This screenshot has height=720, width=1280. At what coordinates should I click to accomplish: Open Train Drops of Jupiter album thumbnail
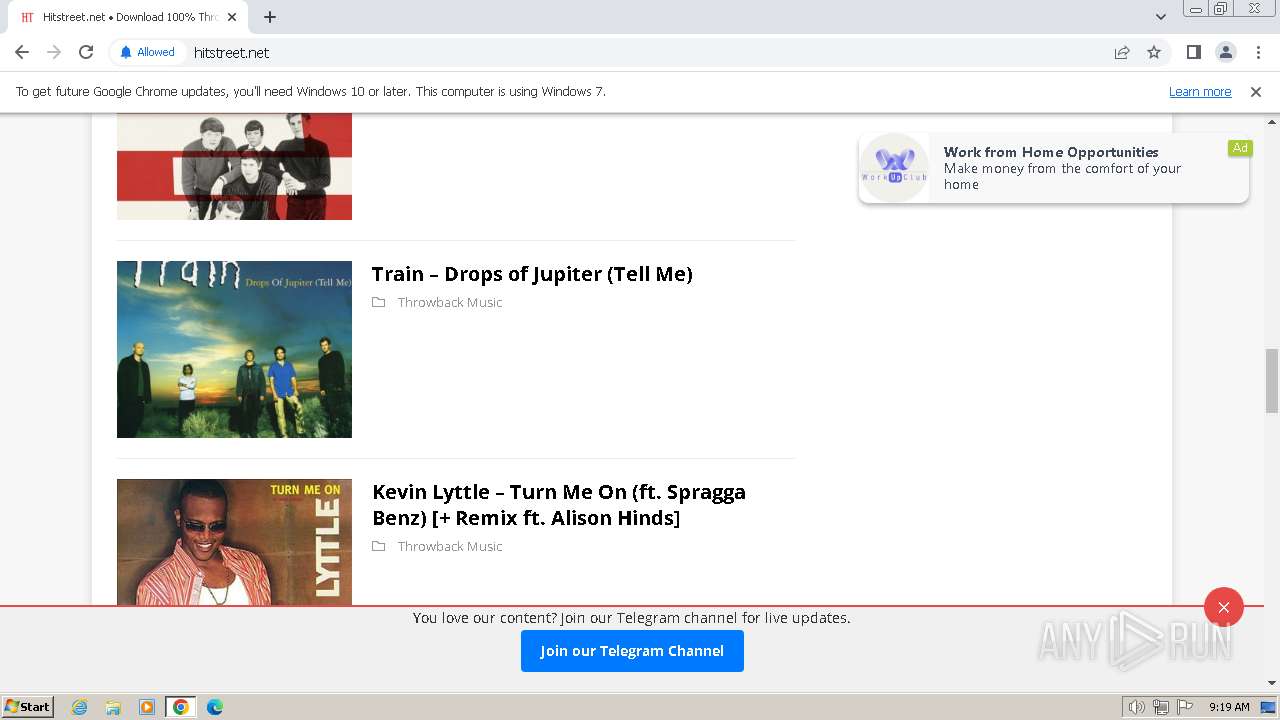(x=234, y=349)
